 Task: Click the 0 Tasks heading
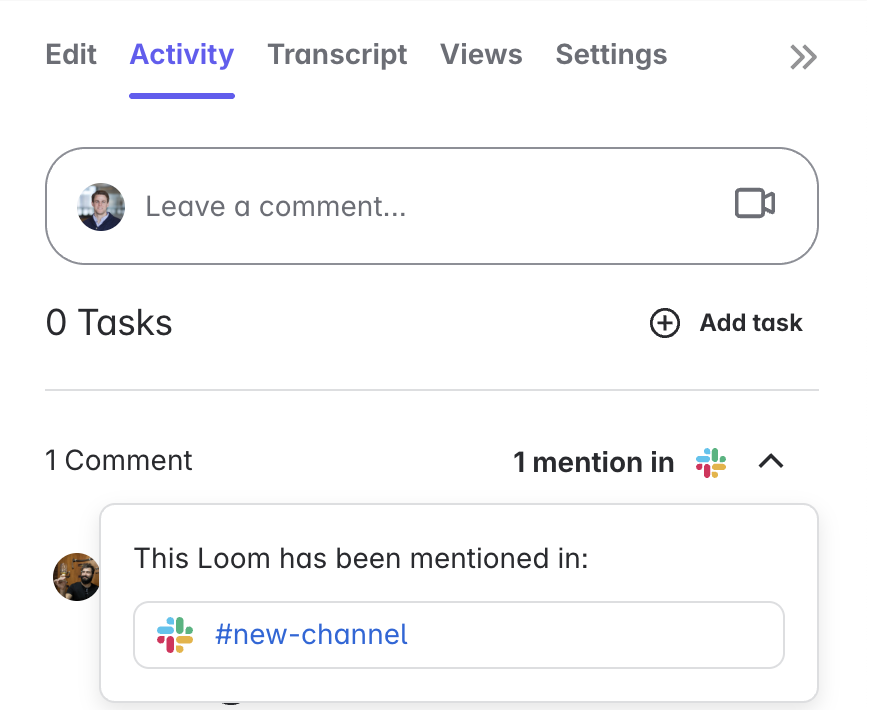tap(109, 323)
